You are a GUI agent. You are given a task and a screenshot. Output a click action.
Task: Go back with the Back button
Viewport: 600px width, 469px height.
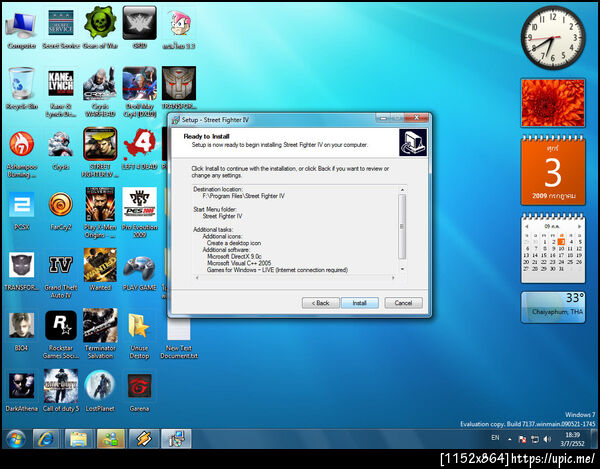(x=320, y=303)
